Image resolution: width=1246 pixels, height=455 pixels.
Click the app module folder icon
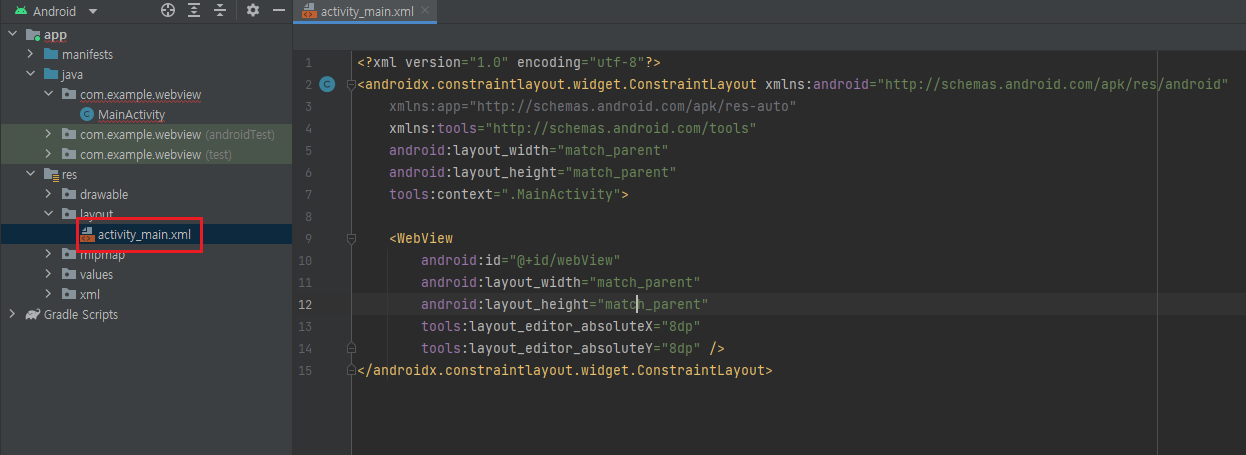click(32, 35)
